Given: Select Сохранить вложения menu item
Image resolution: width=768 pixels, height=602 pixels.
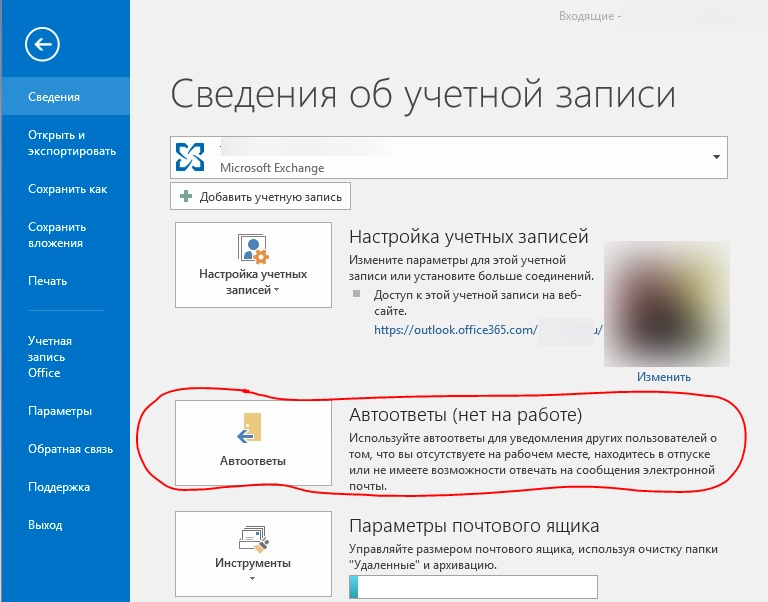Looking at the screenshot, I should coord(56,235).
